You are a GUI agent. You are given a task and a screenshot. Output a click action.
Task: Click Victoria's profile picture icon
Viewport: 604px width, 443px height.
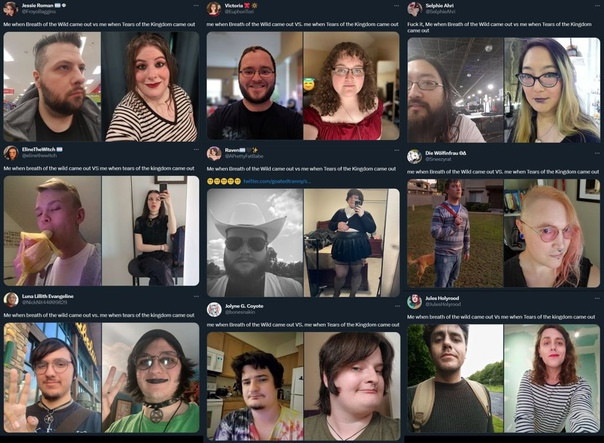click(x=214, y=8)
